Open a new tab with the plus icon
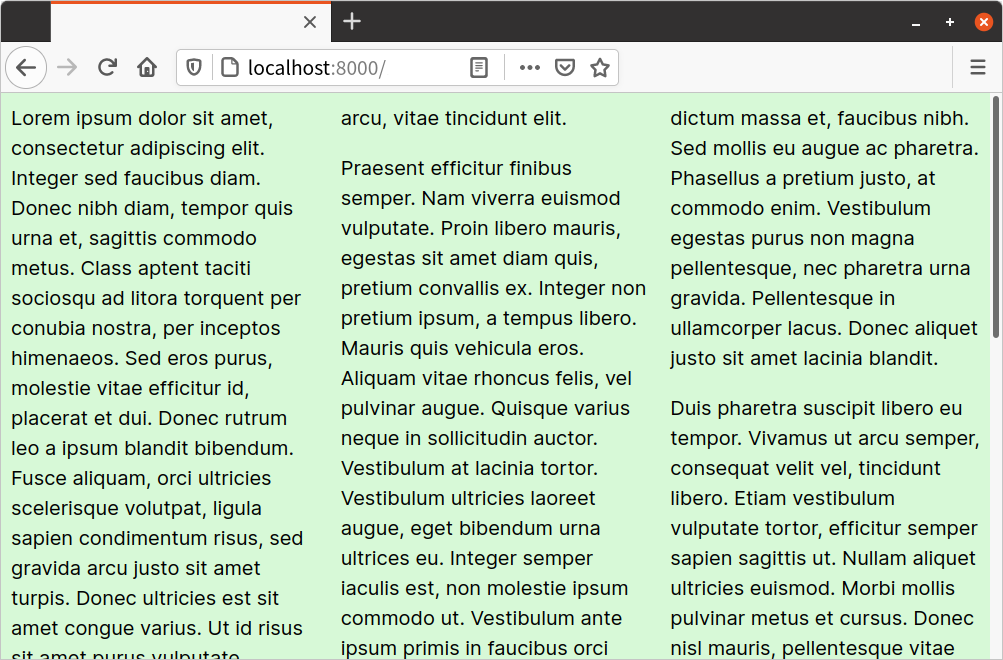The width and height of the screenshot is (1003, 660). point(351,21)
